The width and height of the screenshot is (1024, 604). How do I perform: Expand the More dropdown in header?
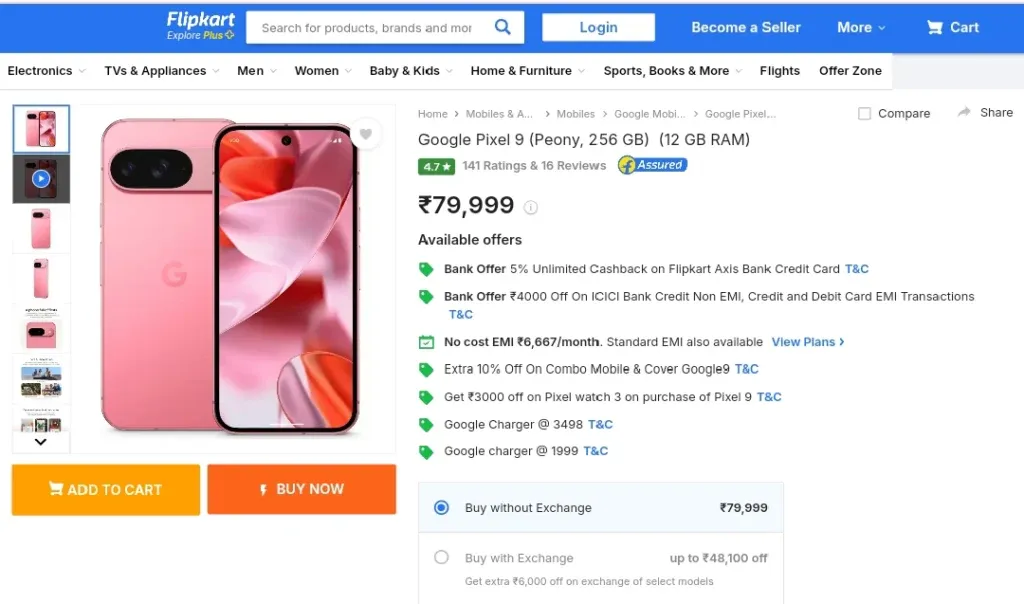pos(861,27)
